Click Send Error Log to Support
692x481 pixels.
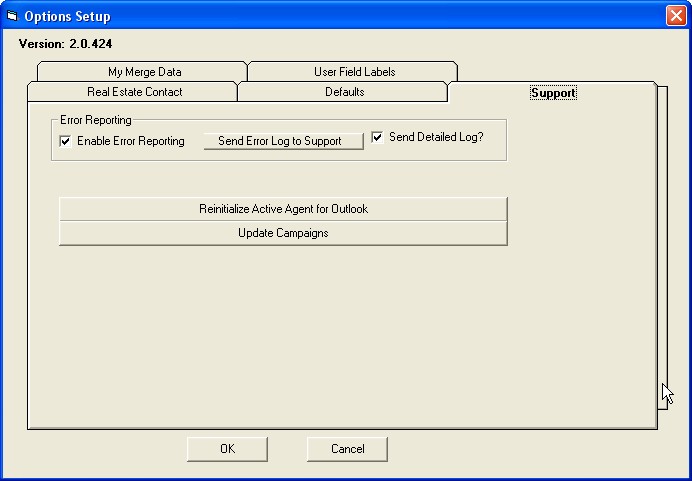click(x=283, y=141)
